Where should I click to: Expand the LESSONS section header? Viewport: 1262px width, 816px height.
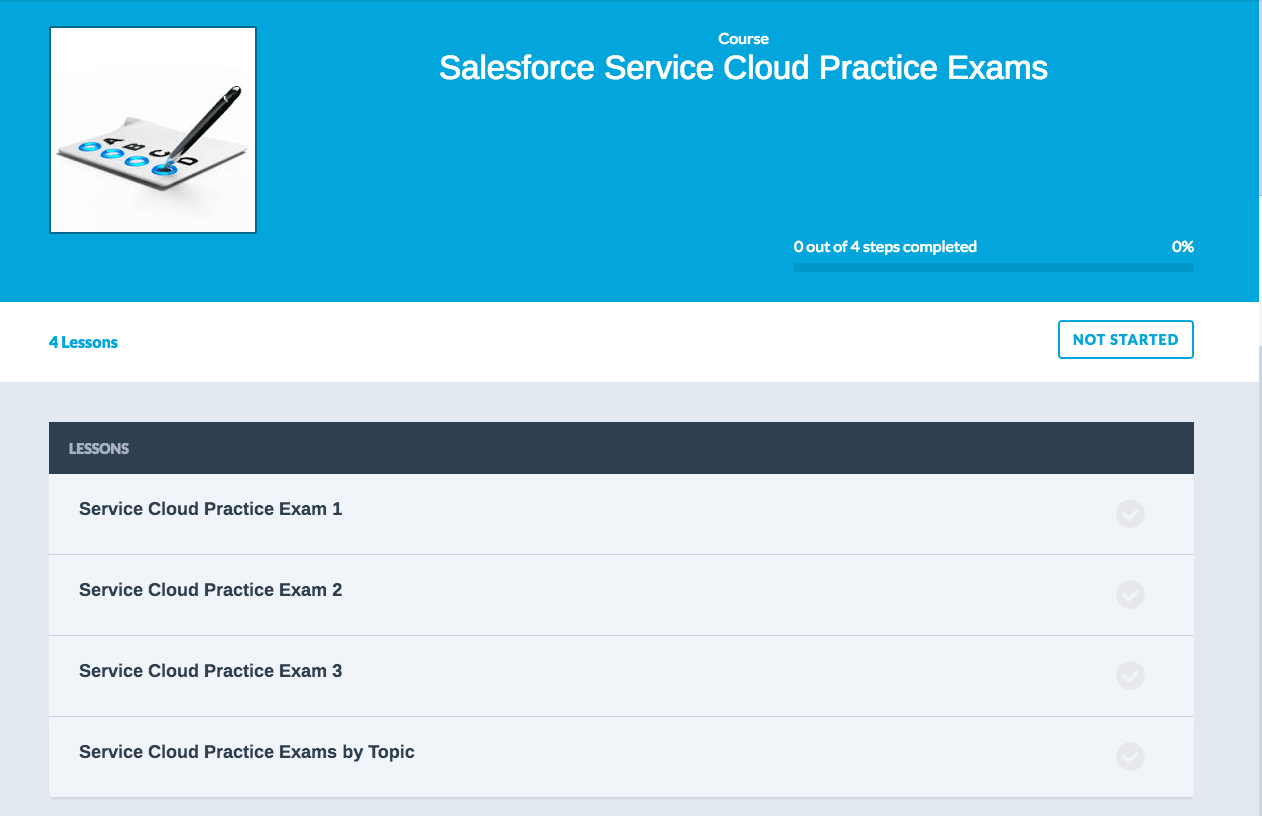pos(99,447)
